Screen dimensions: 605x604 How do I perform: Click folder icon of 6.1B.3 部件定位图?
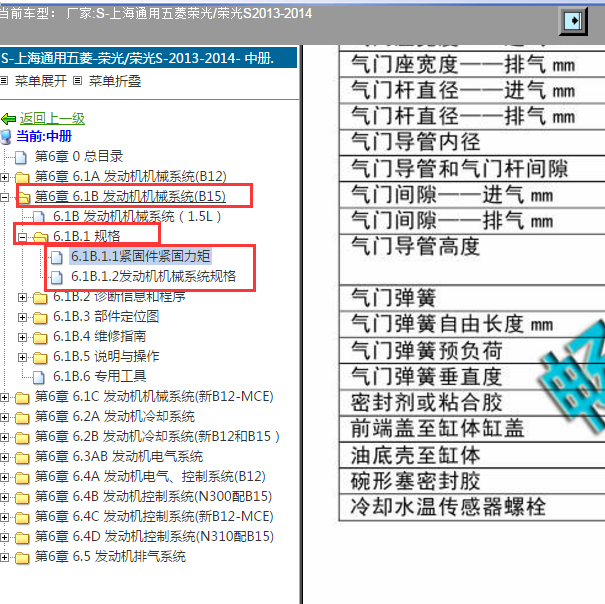pyautogui.click(x=40, y=317)
